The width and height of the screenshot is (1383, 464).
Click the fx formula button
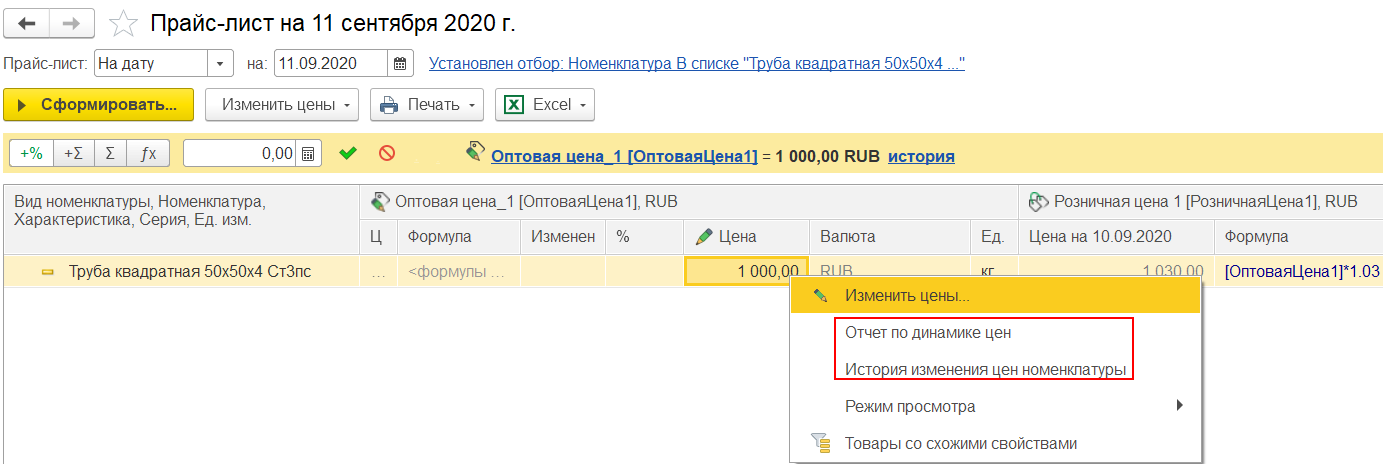pos(148,154)
